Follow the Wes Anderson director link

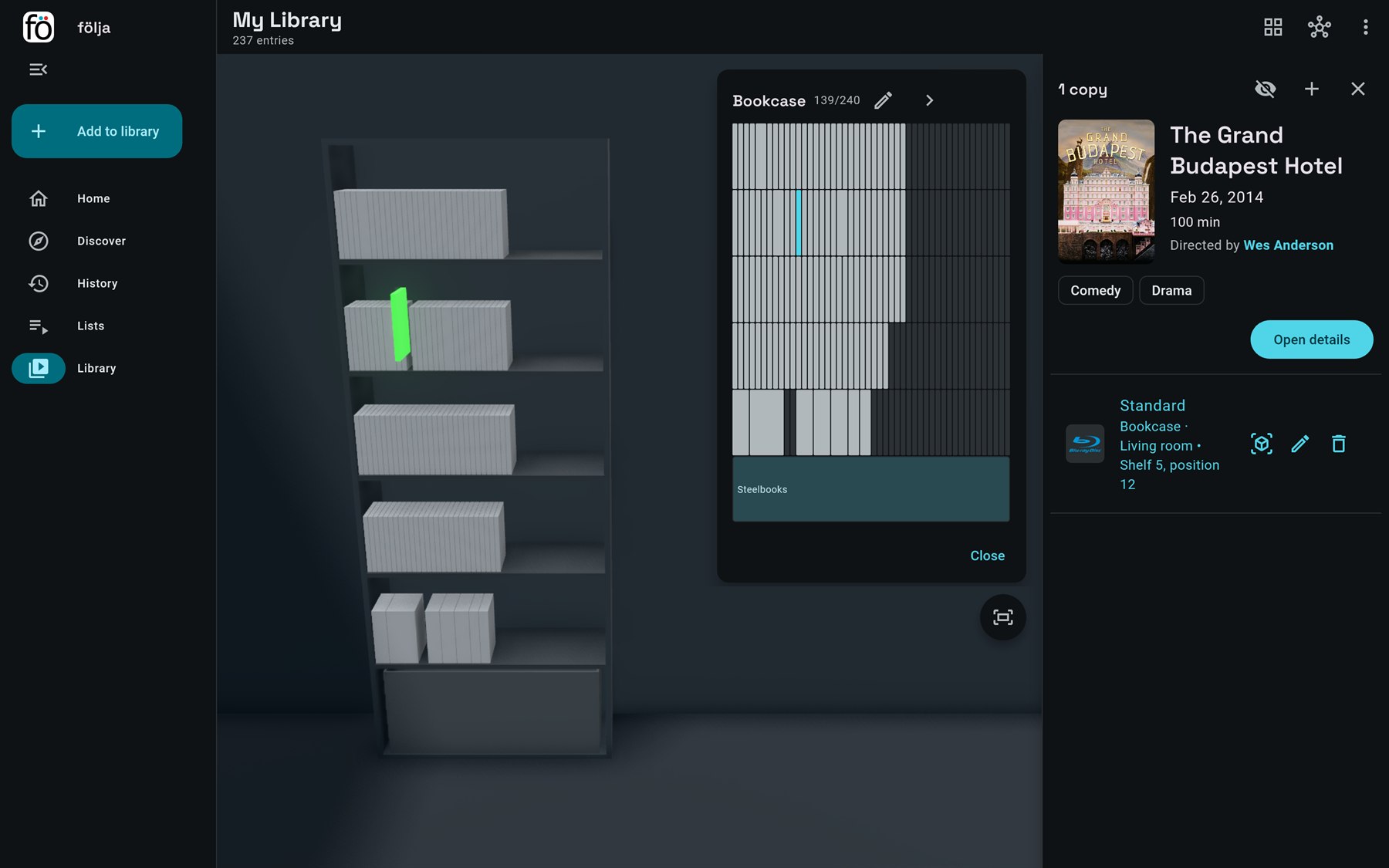[x=1289, y=245]
